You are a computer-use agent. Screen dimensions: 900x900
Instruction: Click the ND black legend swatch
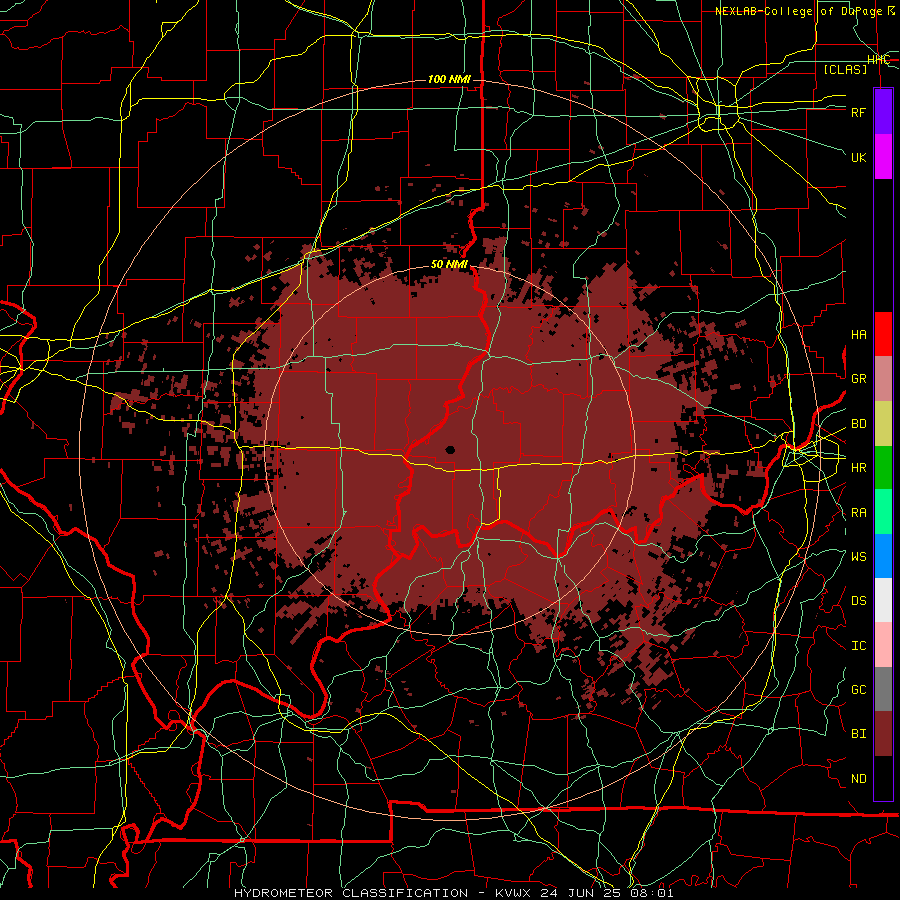[883, 778]
